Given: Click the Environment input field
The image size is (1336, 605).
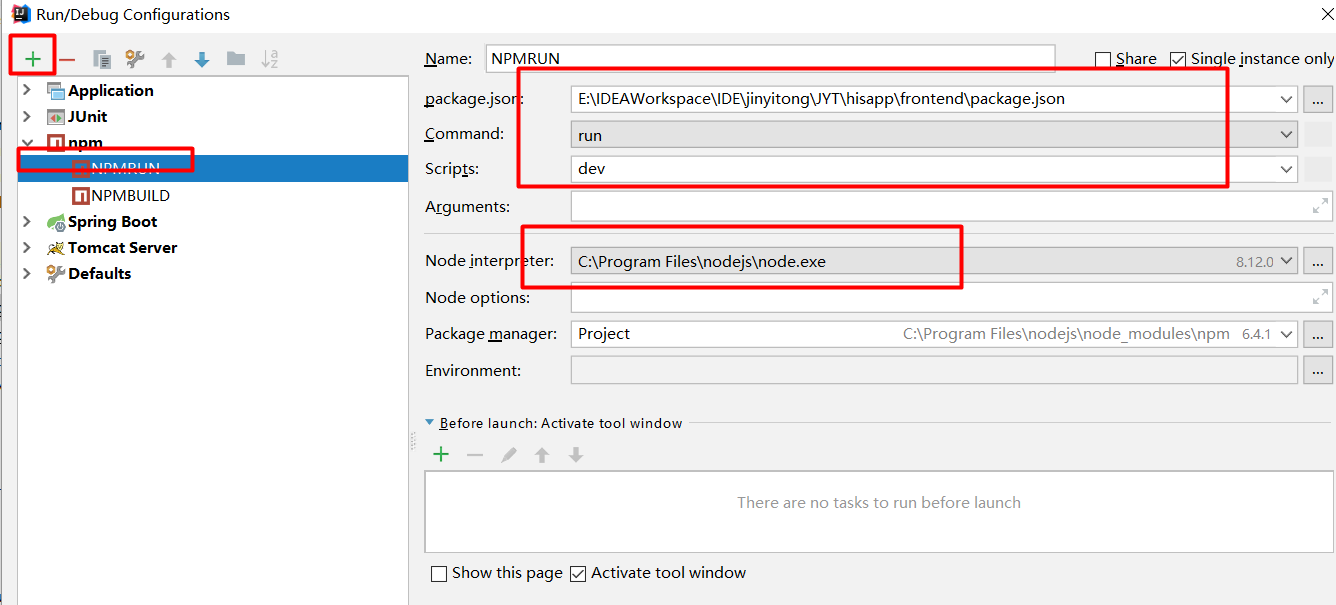Looking at the screenshot, I should [x=934, y=371].
